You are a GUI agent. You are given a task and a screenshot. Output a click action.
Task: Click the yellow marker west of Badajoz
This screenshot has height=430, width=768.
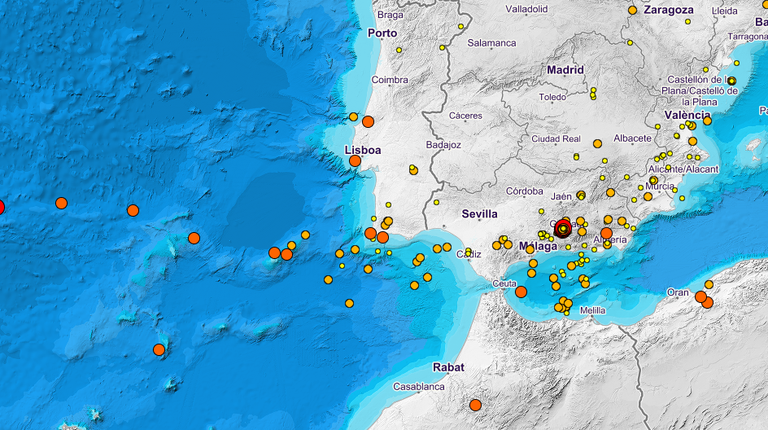pyautogui.click(x=413, y=170)
